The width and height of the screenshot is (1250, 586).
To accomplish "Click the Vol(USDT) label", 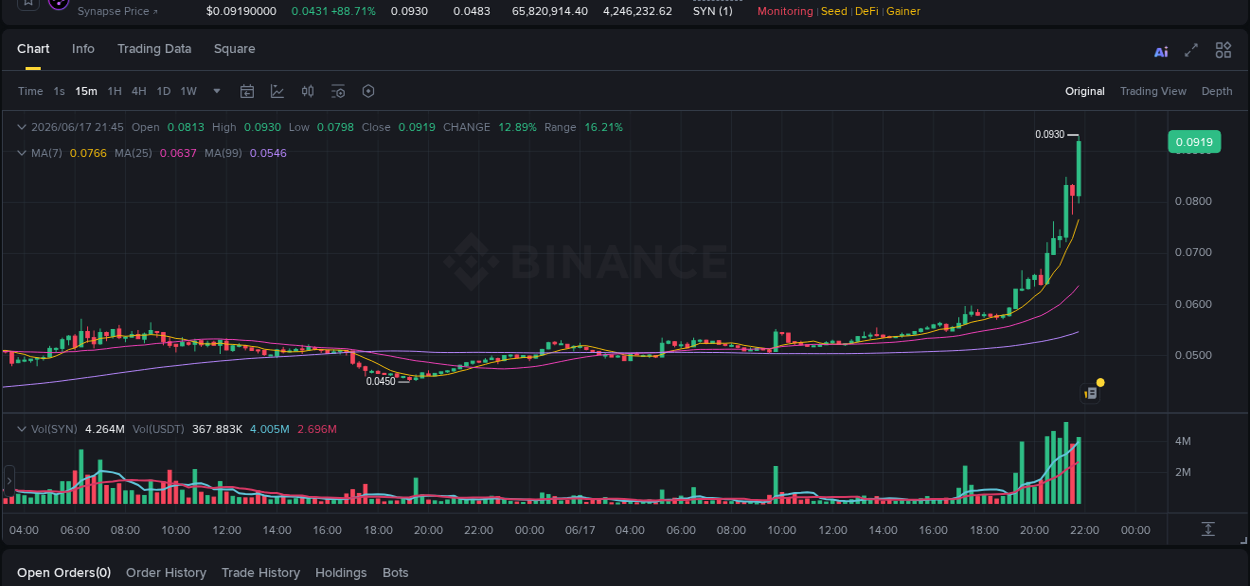I will click(158, 429).
